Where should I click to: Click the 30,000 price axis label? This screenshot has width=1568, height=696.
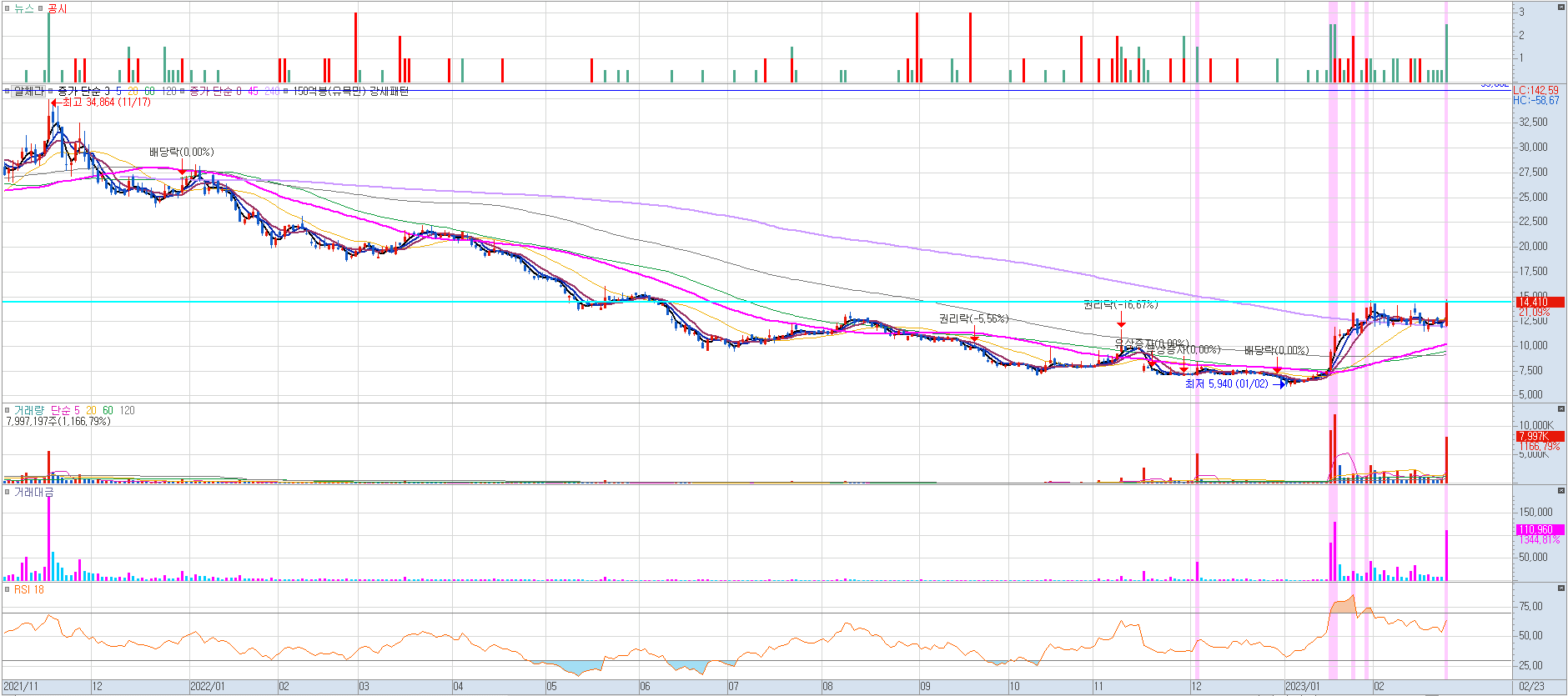(1533, 148)
